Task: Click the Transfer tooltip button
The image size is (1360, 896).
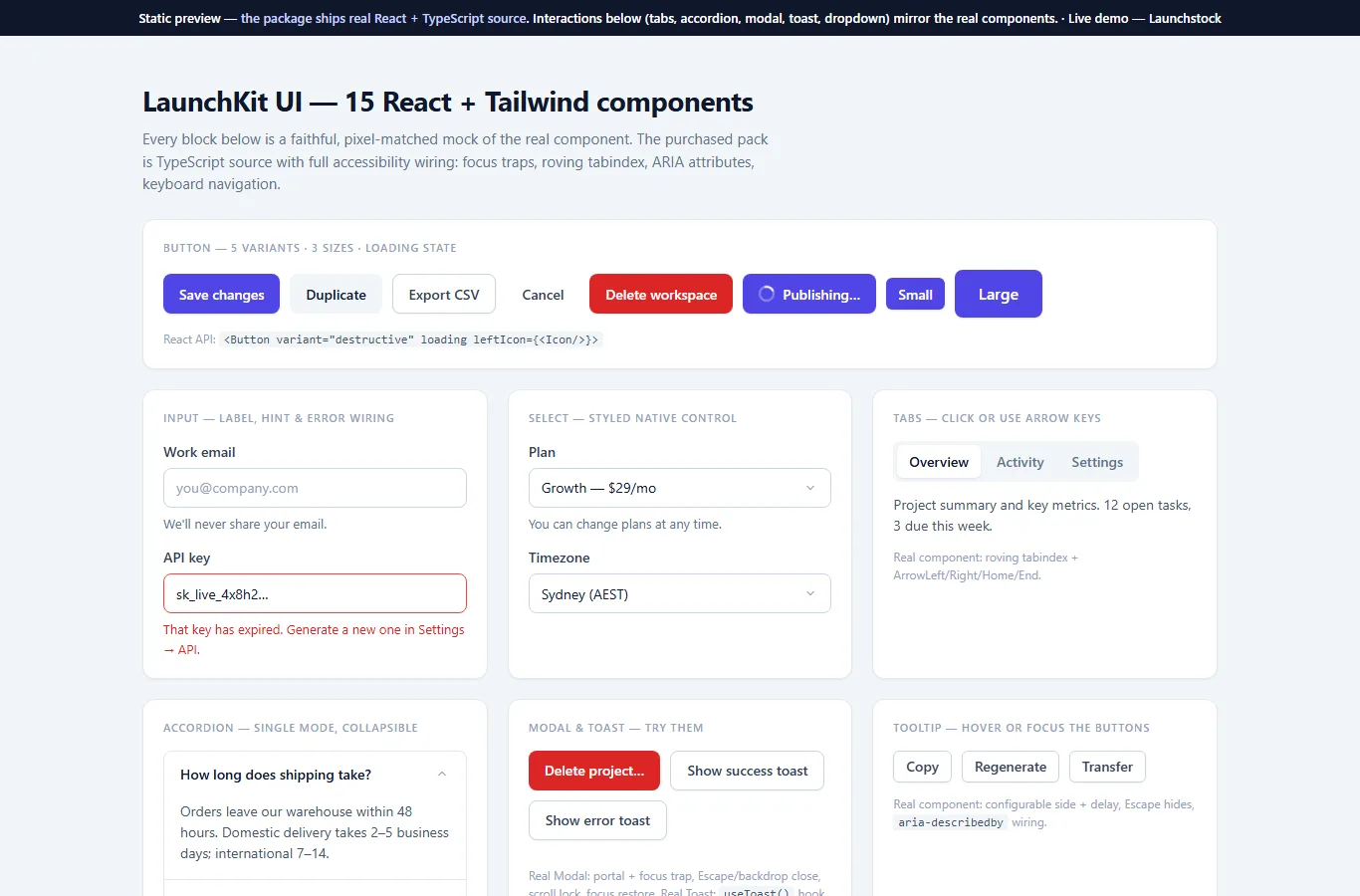Action: coord(1107,767)
